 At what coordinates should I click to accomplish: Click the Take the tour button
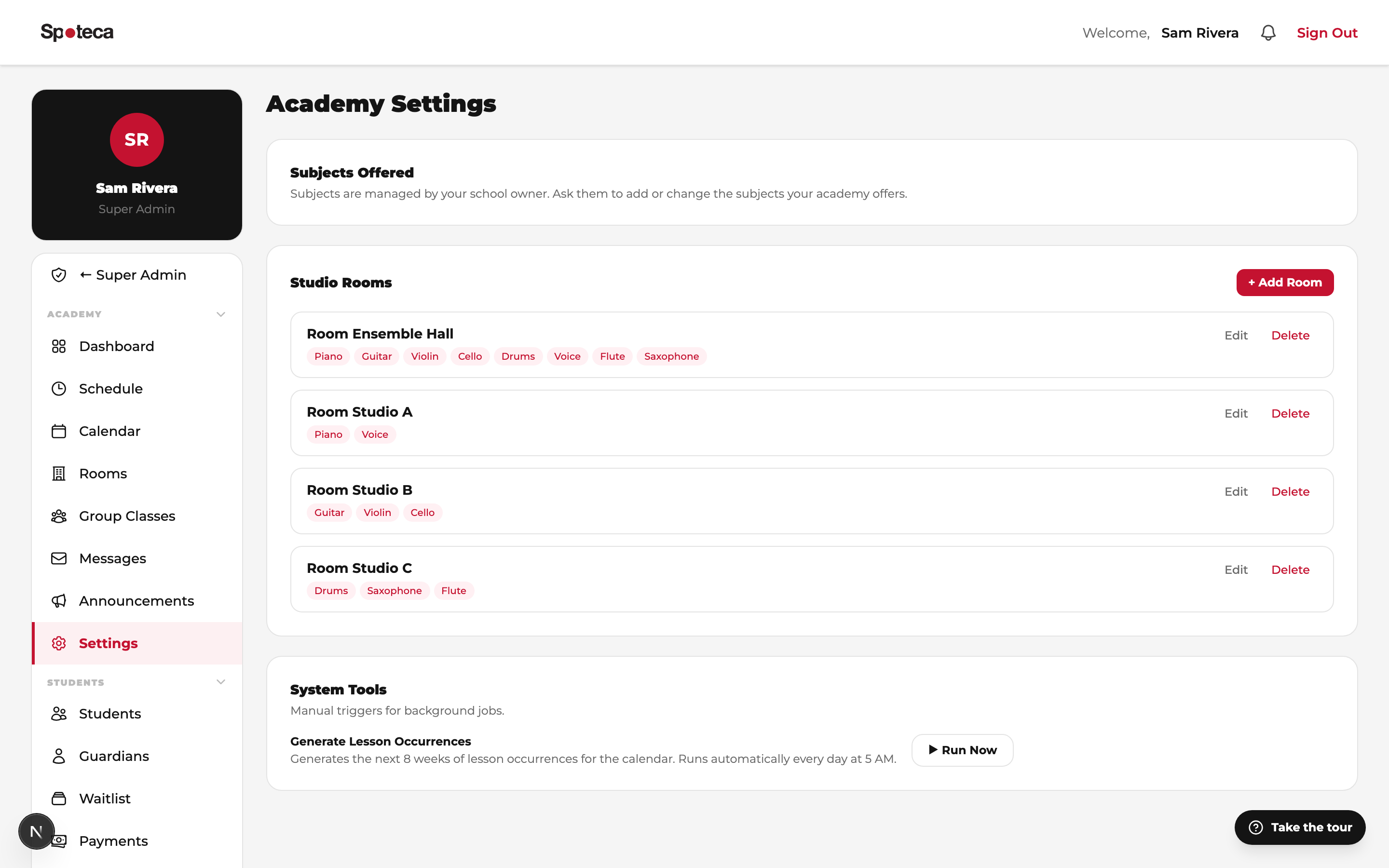(1300, 827)
